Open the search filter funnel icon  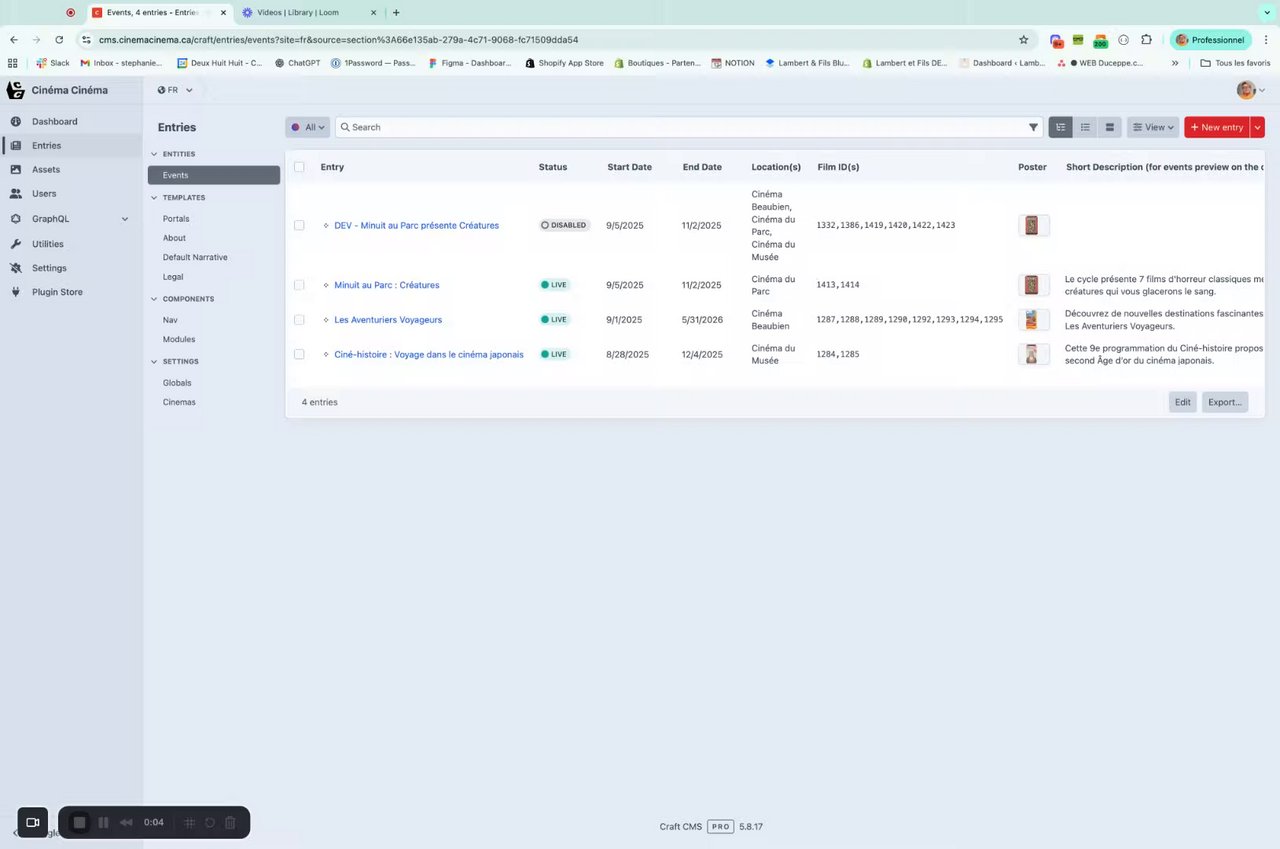tap(1034, 127)
